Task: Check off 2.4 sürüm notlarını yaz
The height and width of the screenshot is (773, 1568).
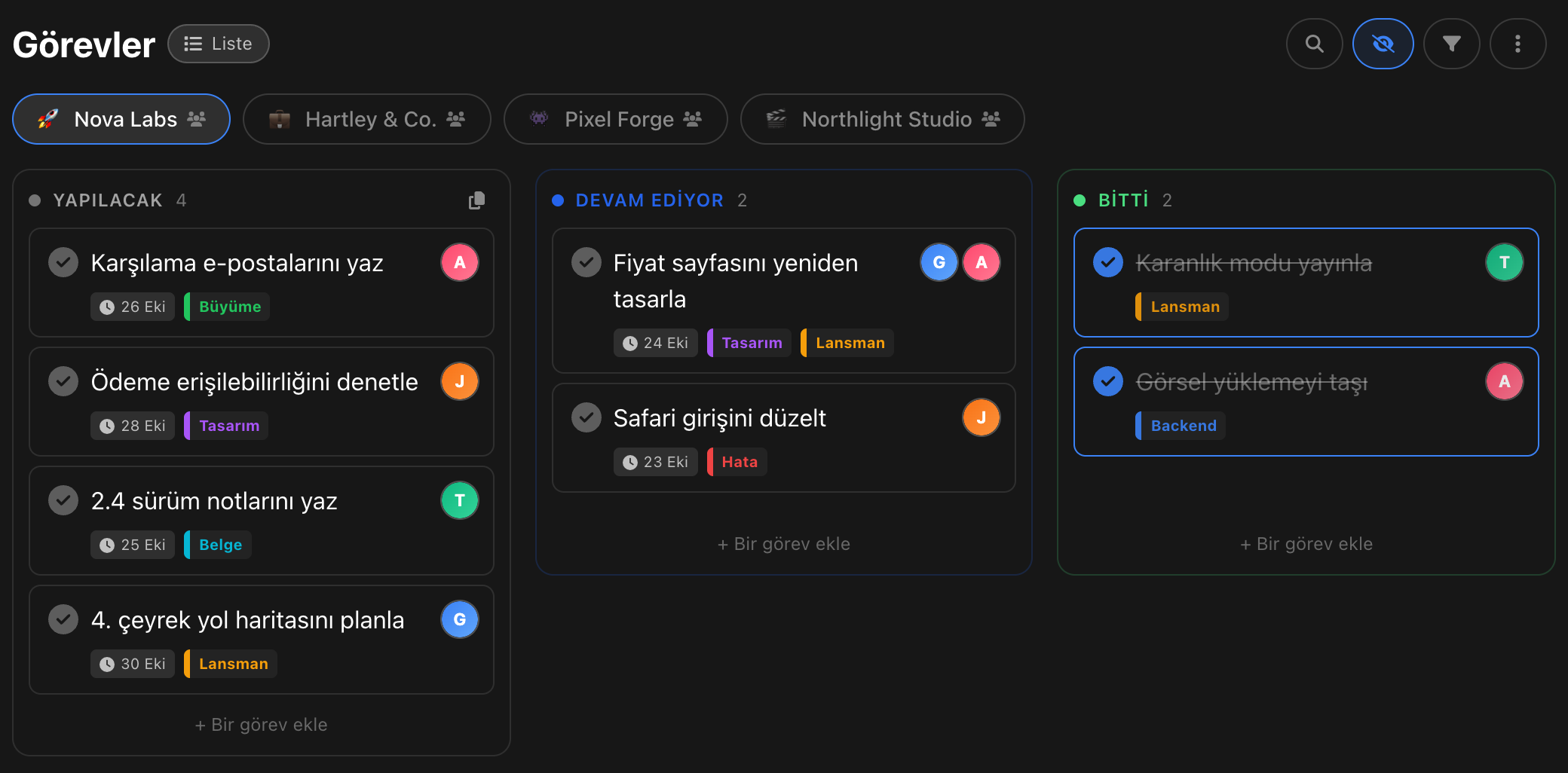Action: click(x=63, y=500)
